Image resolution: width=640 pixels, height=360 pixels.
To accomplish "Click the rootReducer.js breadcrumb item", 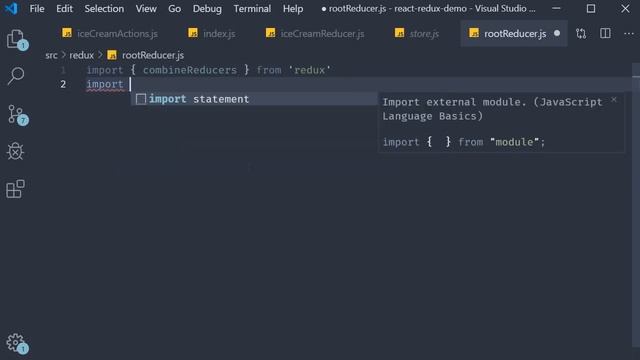I will point(153,55).
